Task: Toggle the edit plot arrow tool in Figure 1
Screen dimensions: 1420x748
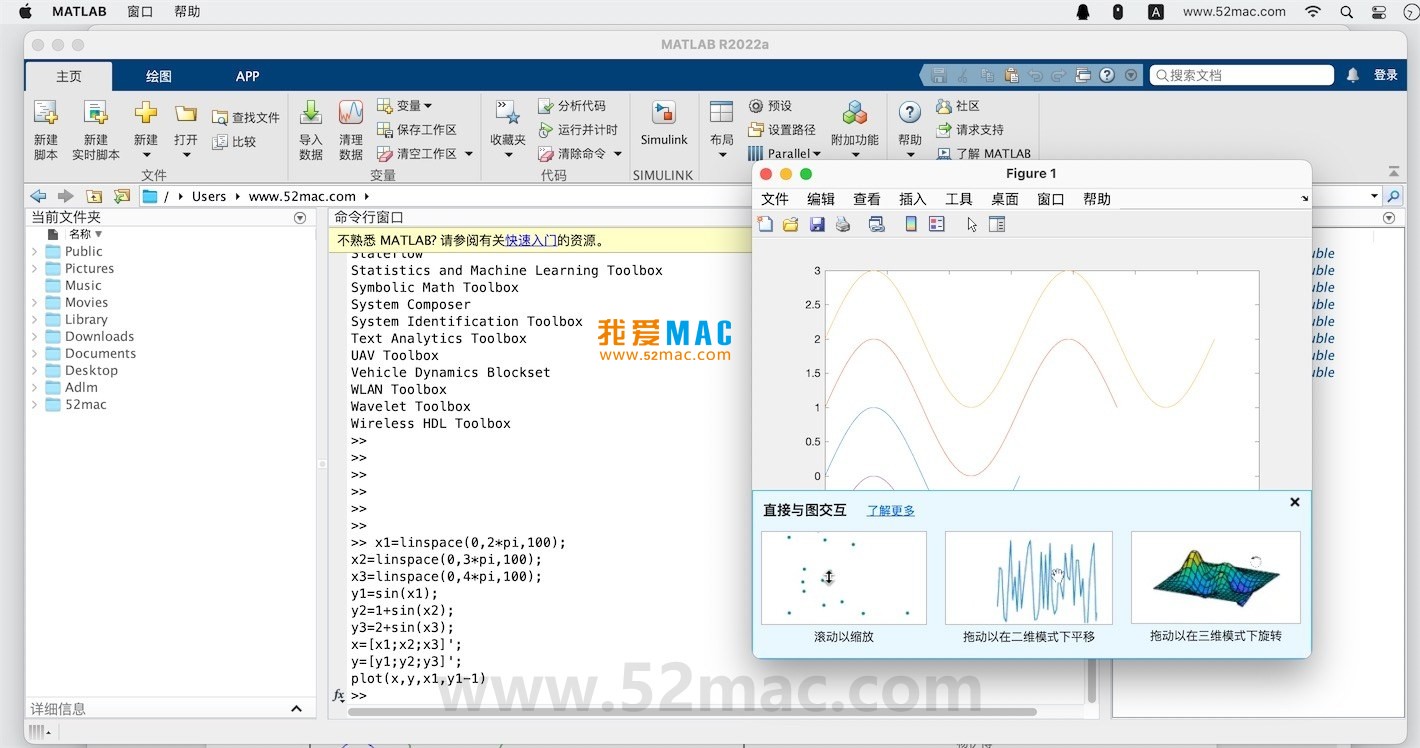Action: tap(972, 225)
